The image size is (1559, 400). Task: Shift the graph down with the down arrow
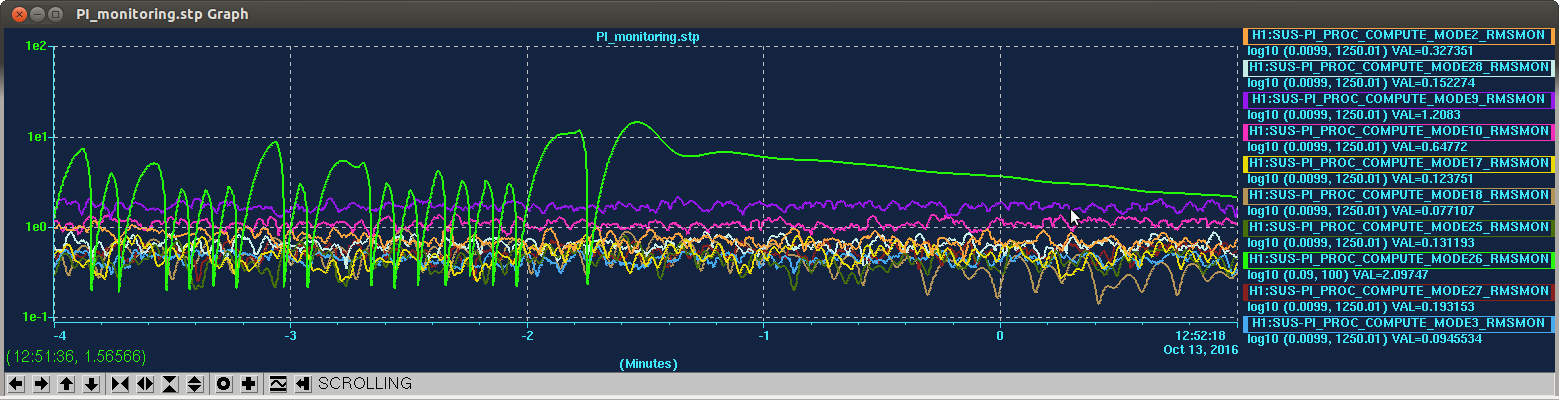(90, 384)
